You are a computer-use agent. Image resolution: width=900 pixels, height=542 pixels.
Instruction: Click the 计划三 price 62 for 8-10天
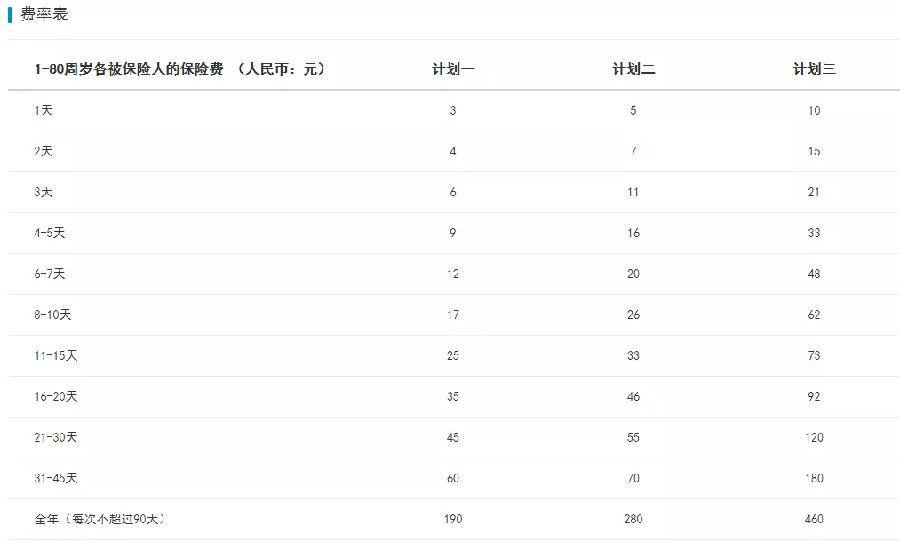tap(814, 315)
